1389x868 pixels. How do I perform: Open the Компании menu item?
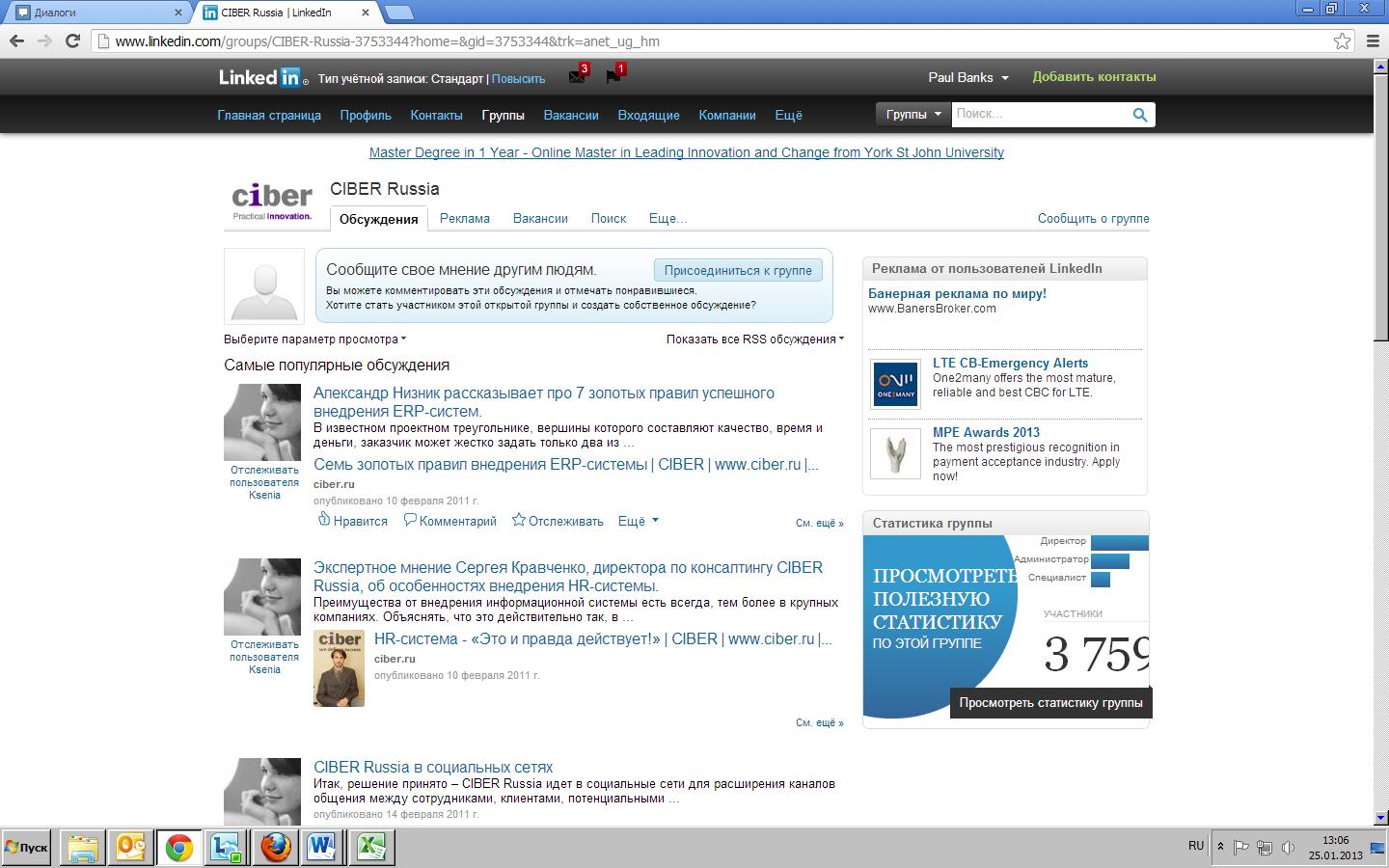pyautogui.click(x=727, y=115)
